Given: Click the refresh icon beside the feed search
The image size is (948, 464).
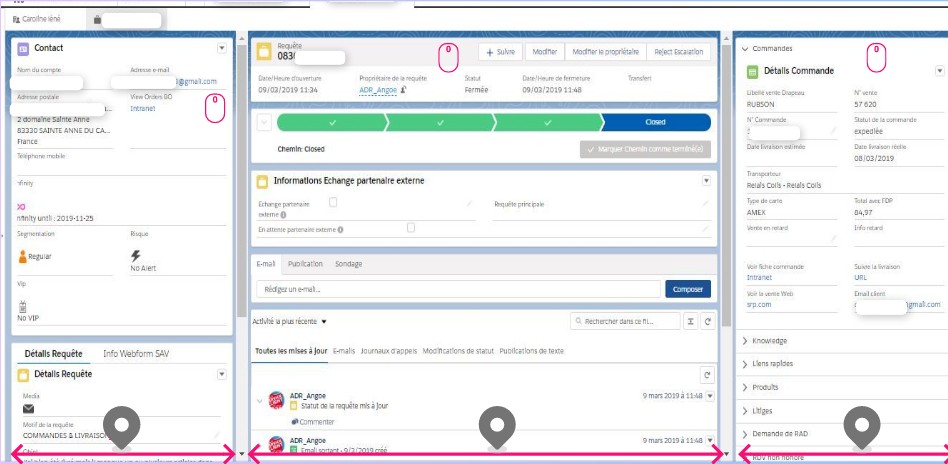Looking at the screenshot, I should pyautogui.click(x=708, y=322).
